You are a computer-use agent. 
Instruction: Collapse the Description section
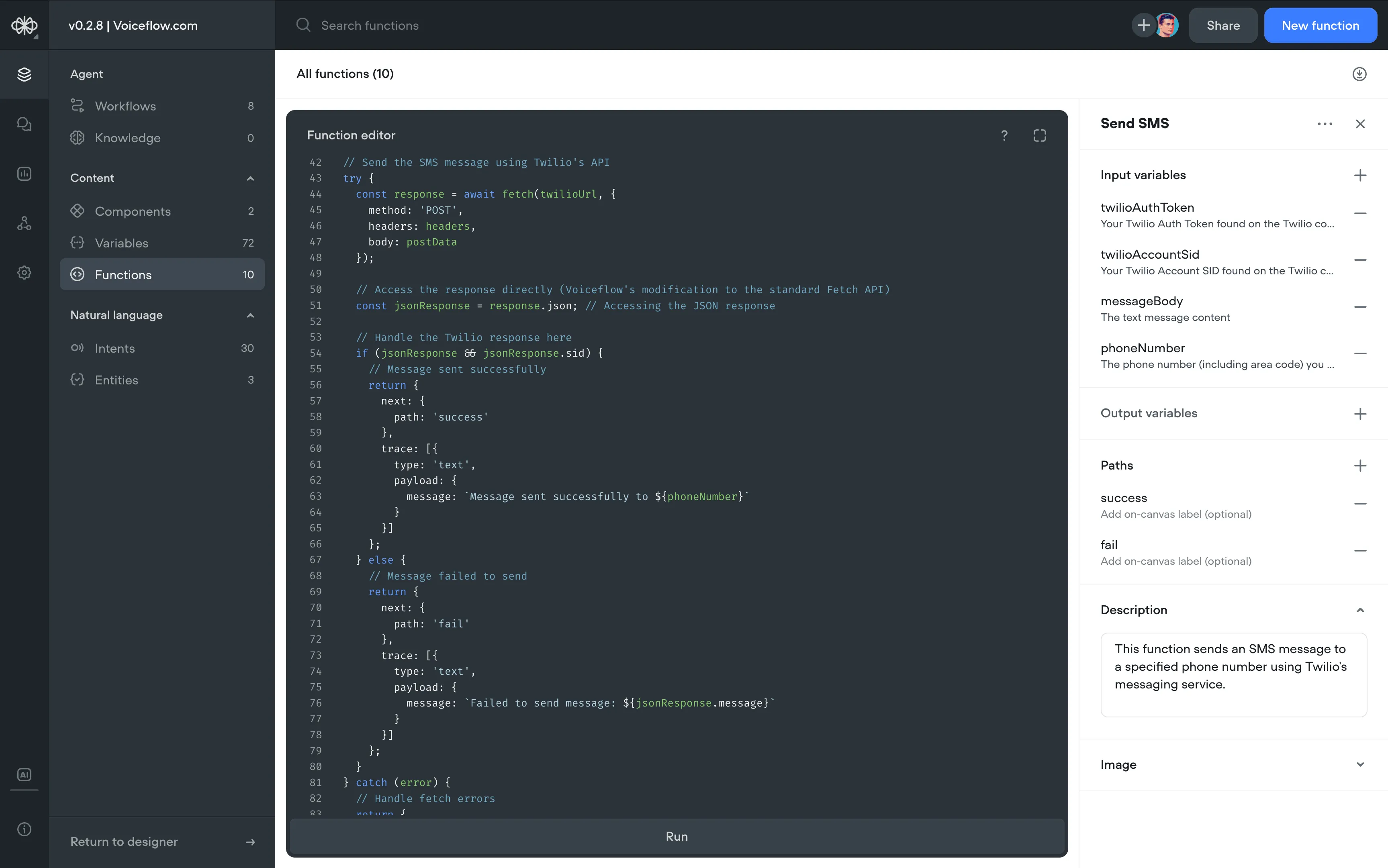click(1359, 610)
